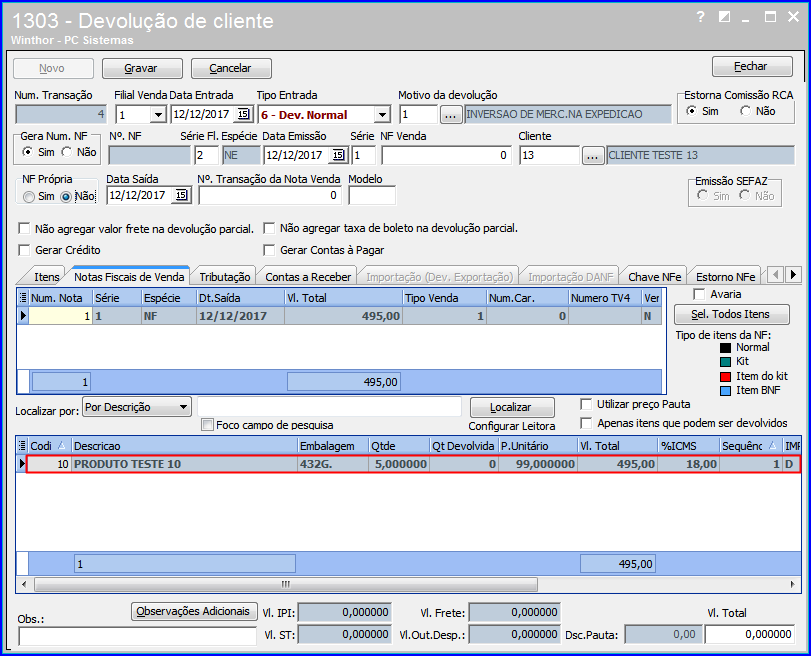This screenshot has width=811, height=656.
Task: Click the Fechar button
Action: (752, 66)
